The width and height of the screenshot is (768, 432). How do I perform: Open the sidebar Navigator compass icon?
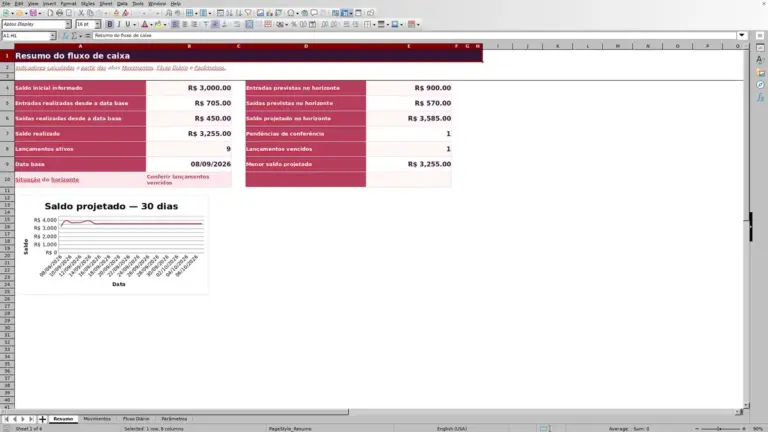[x=760, y=85]
